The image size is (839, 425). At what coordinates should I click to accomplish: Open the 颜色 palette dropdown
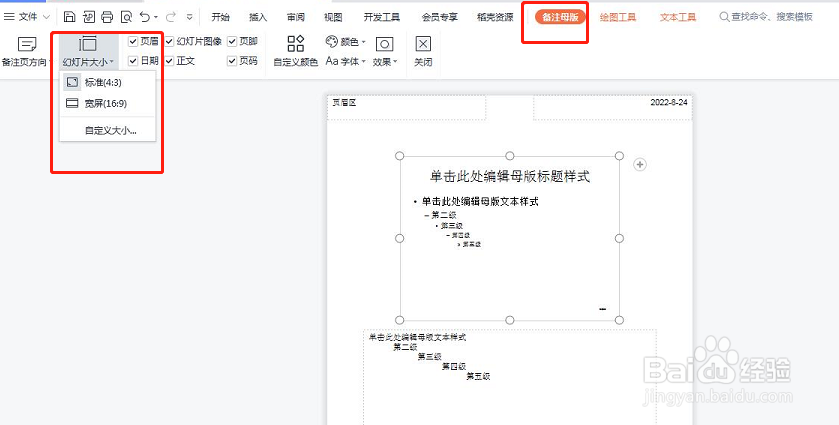pos(346,41)
